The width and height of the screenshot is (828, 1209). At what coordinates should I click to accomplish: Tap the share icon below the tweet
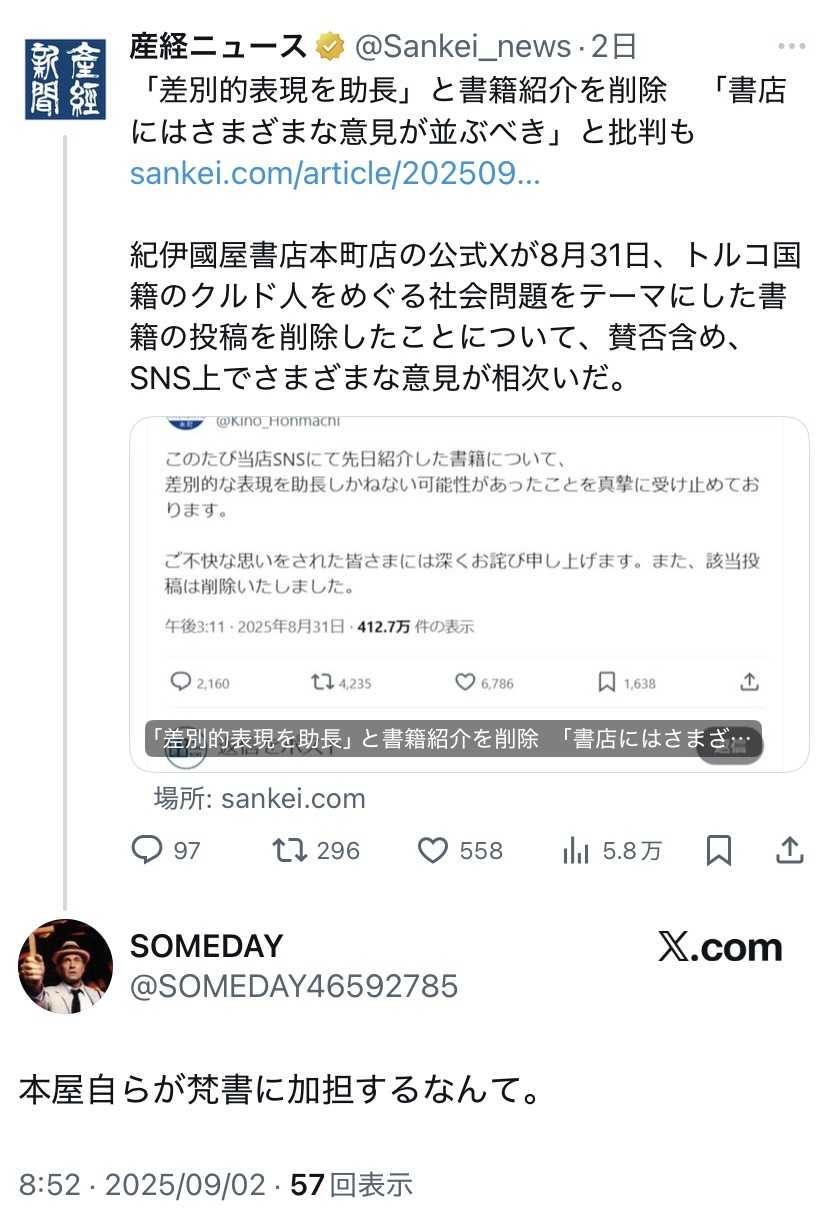coord(789,850)
